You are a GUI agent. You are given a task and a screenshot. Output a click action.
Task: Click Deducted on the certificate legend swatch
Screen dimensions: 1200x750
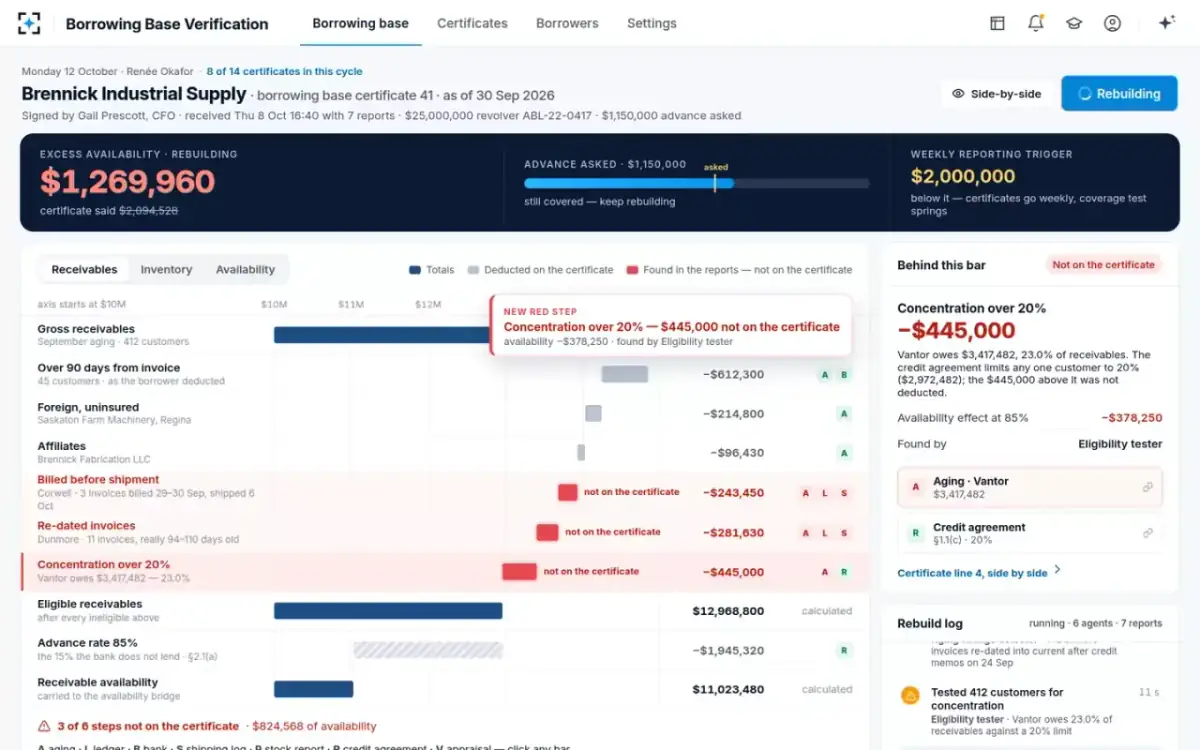click(x=474, y=270)
